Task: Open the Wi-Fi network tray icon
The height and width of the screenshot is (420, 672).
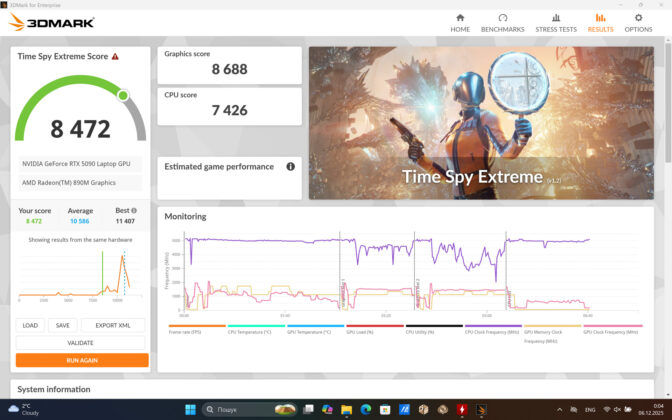Action: (606, 410)
